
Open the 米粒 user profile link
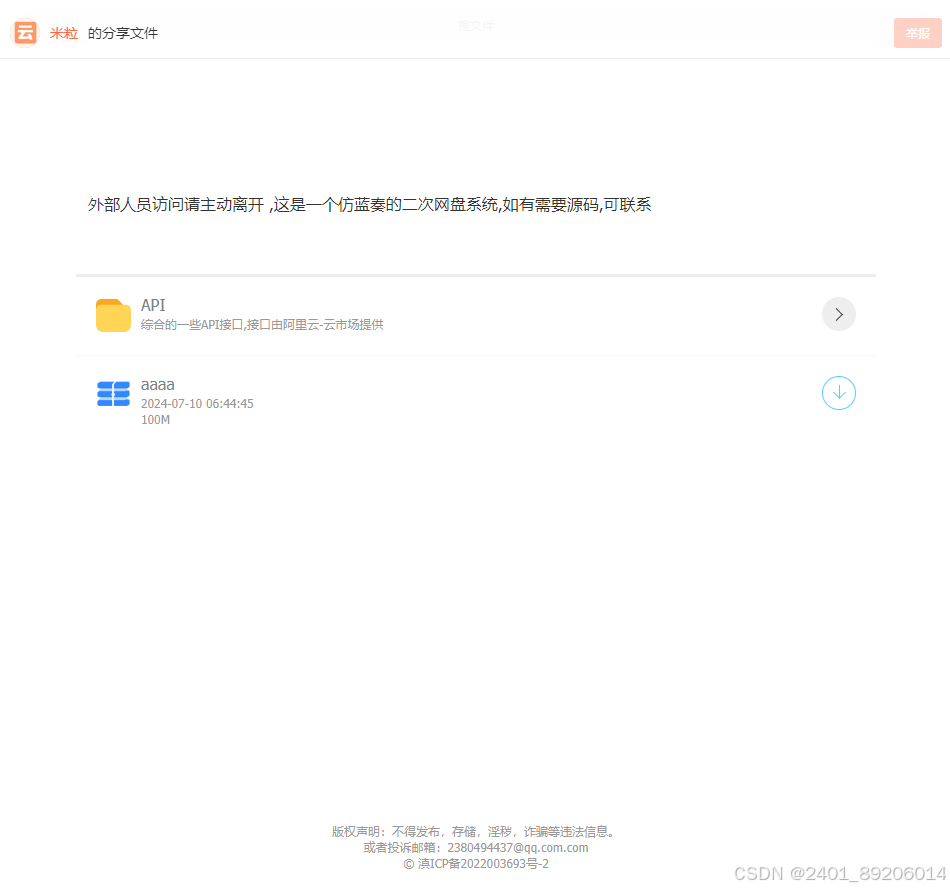pyautogui.click(x=64, y=33)
